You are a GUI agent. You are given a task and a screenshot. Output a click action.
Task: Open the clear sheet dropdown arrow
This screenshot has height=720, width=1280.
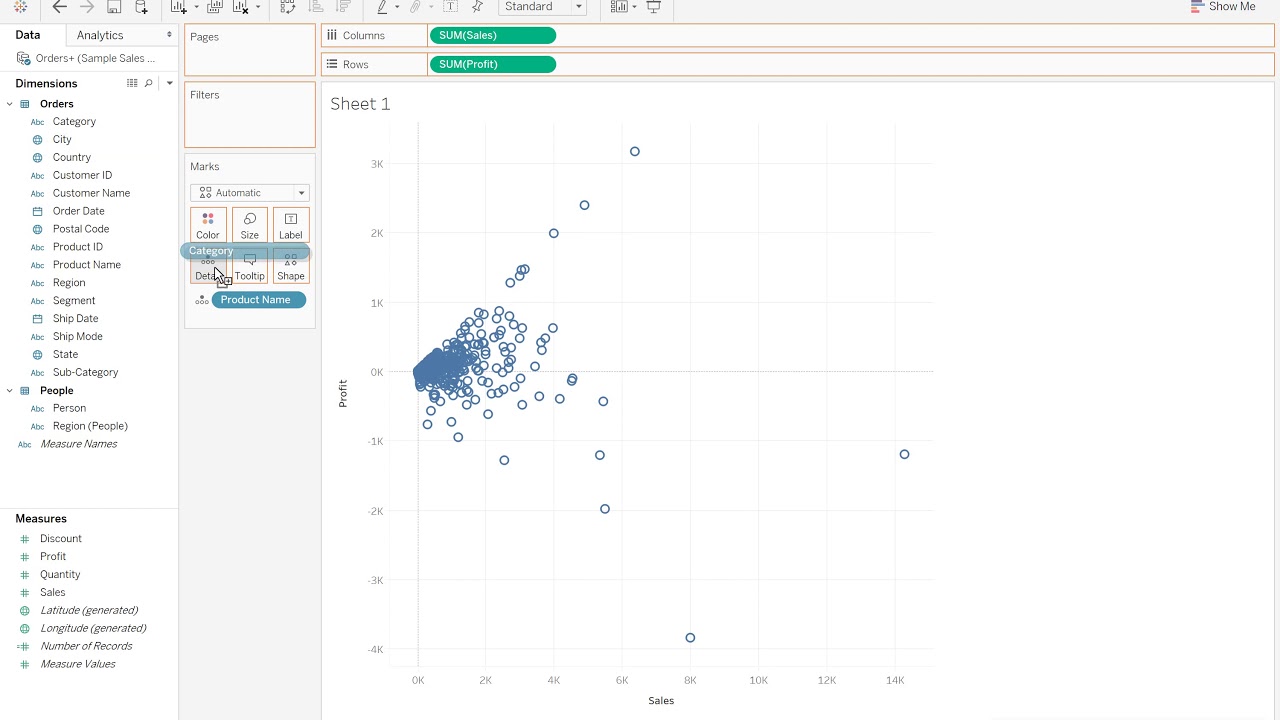click(x=258, y=7)
